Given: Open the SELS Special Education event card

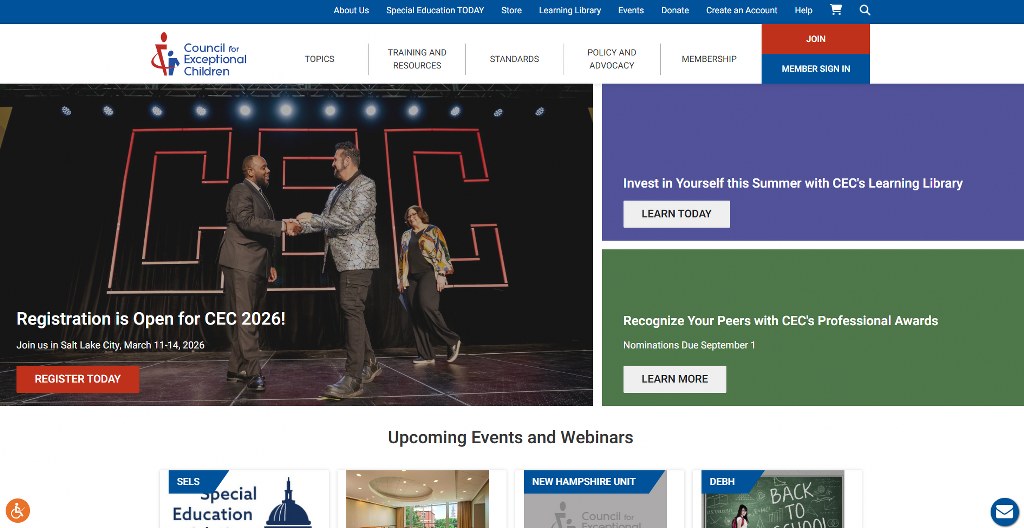Looking at the screenshot, I should pos(244,499).
